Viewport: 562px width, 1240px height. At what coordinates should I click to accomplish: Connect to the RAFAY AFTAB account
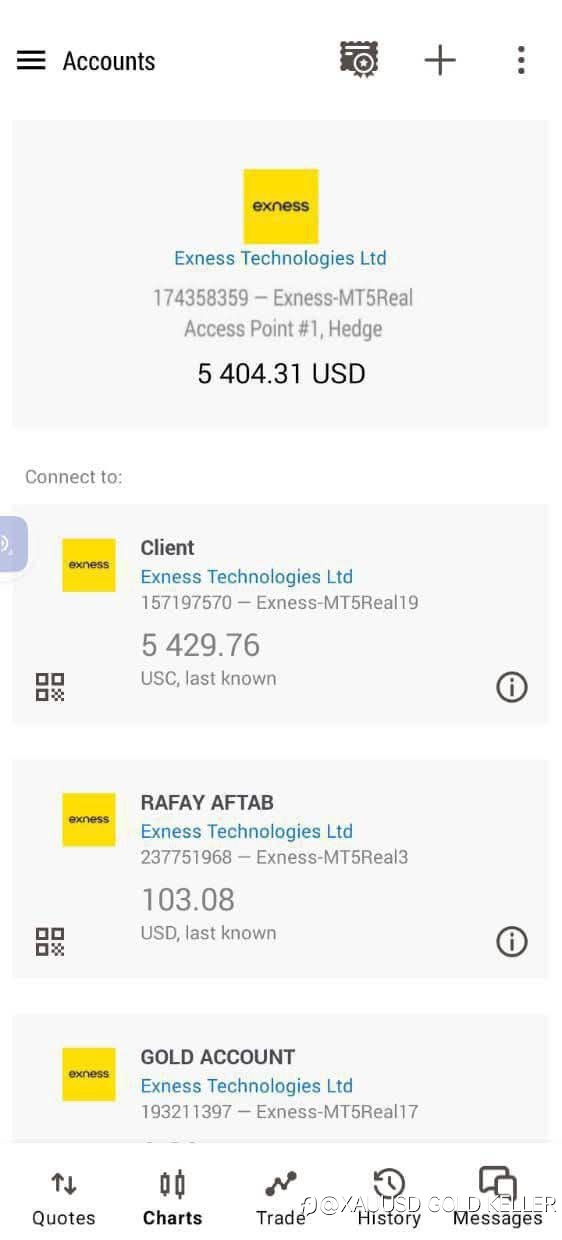click(280, 869)
